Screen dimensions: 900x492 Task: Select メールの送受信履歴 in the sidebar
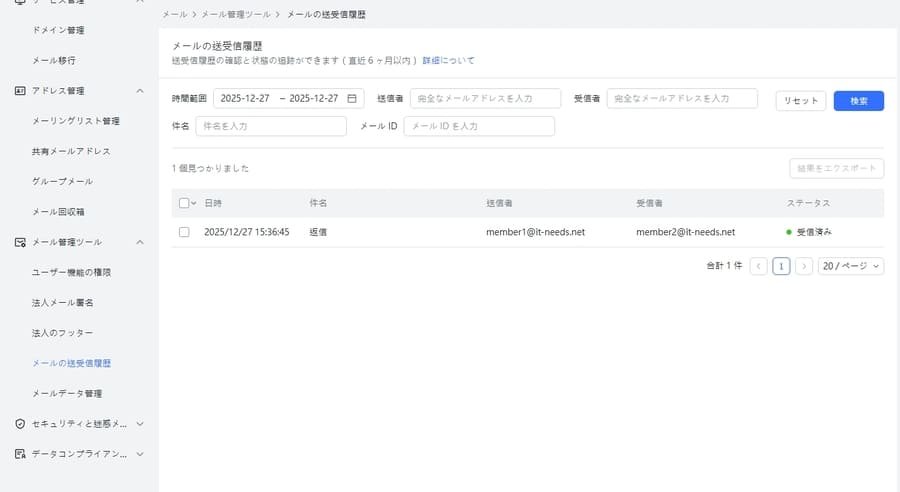[x=71, y=363]
